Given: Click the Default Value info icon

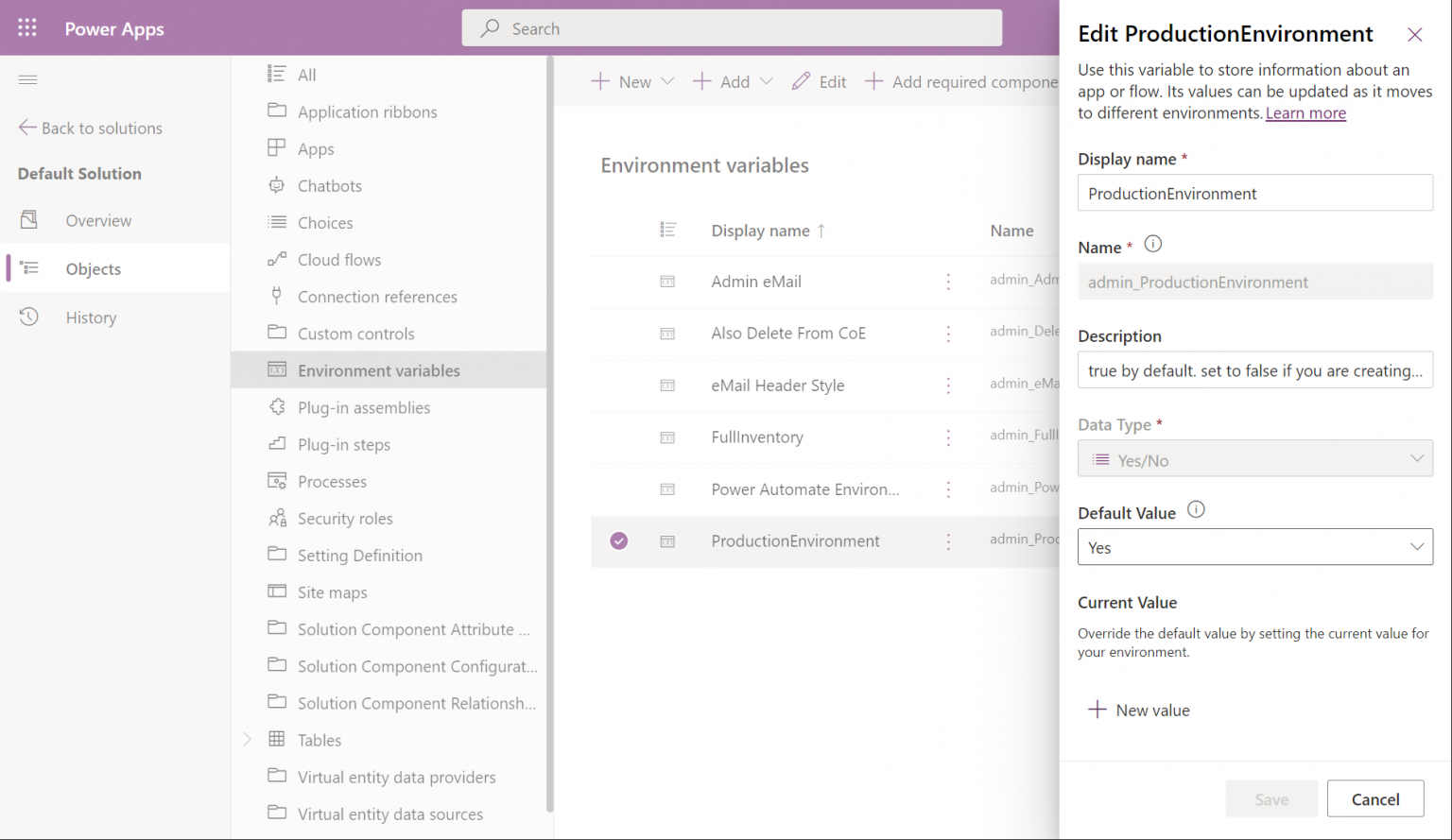Looking at the screenshot, I should click(1196, 509).
